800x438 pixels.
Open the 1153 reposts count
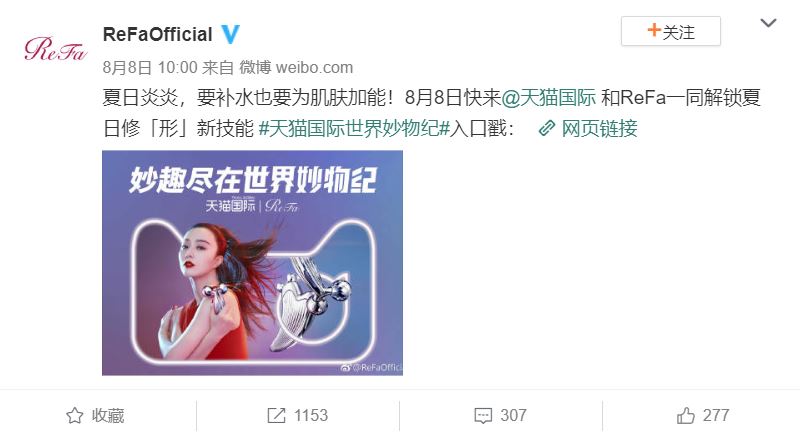pyautogui.click(x=298, y=416)
